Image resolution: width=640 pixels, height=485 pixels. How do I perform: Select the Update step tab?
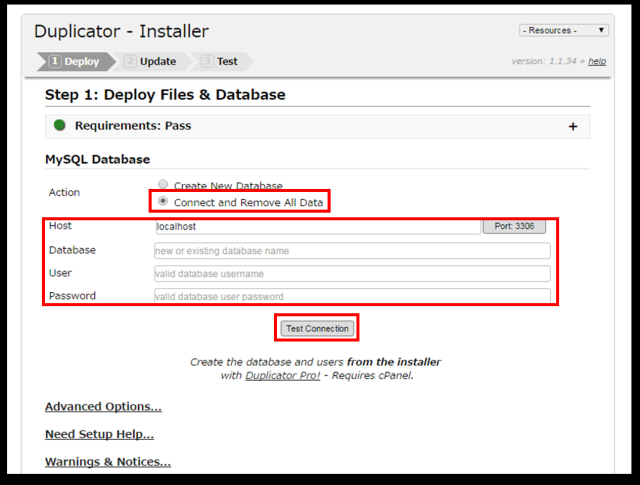click(151, 62)
